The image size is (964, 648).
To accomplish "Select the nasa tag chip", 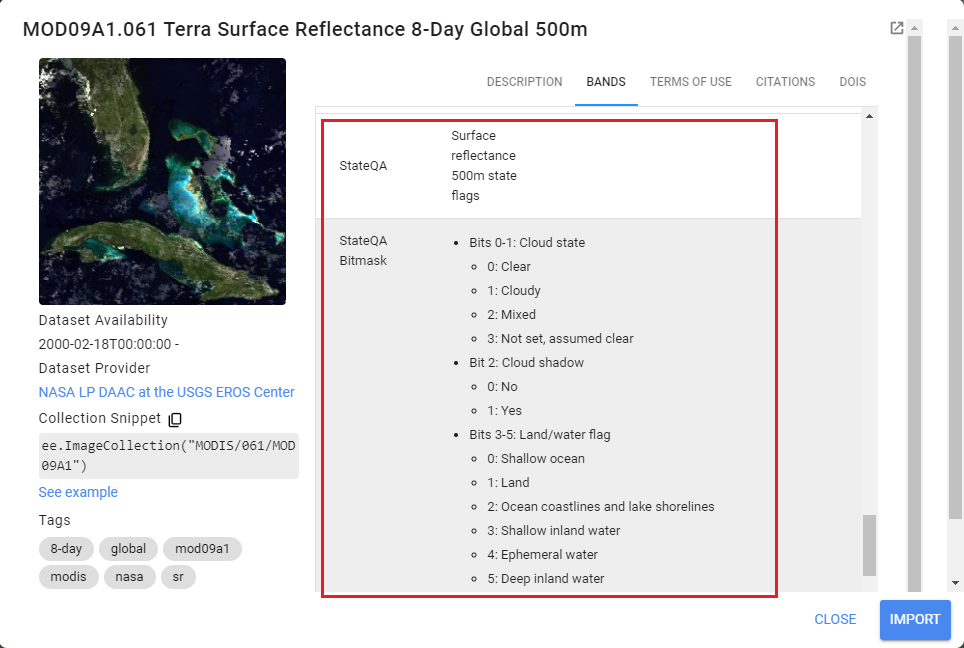I will point(128,577).
